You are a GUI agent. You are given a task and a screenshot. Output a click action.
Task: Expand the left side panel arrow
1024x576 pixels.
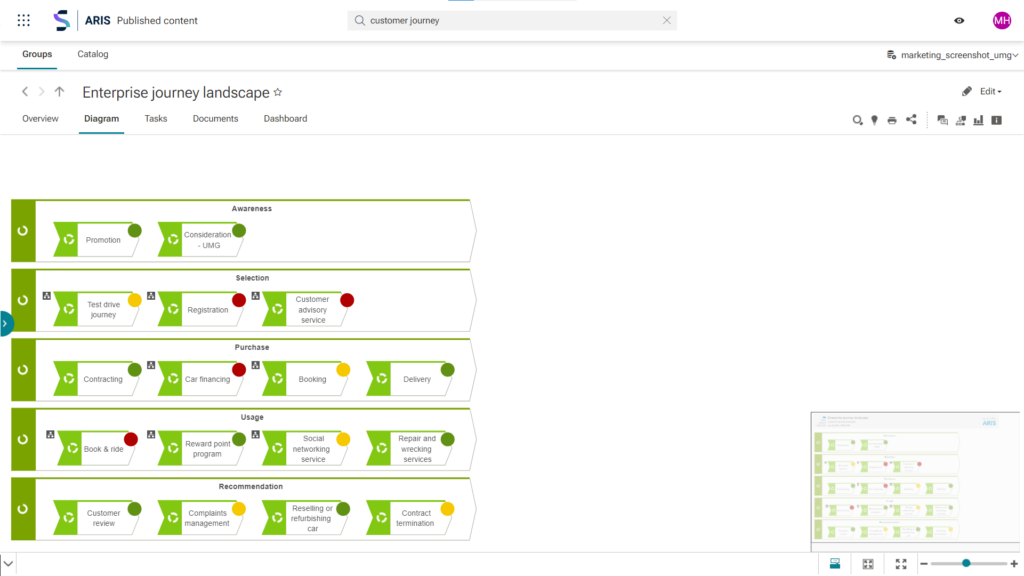coord(5,323)
